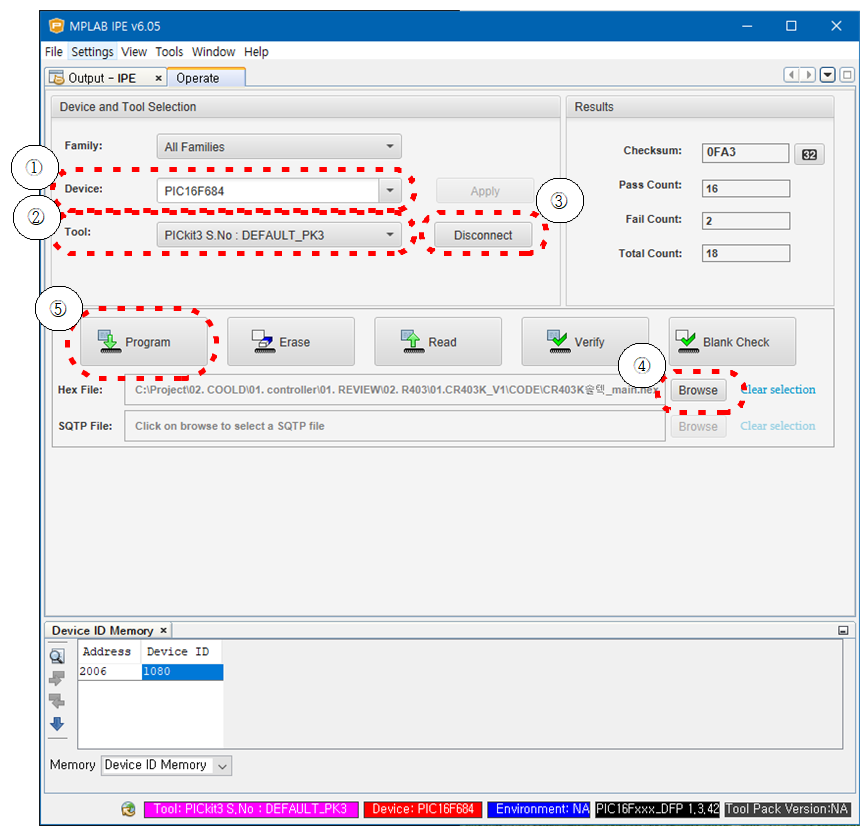Click the Tool: PICkit3 status label
The width and height of the screenshot is (867, 833).
(251, 810)
